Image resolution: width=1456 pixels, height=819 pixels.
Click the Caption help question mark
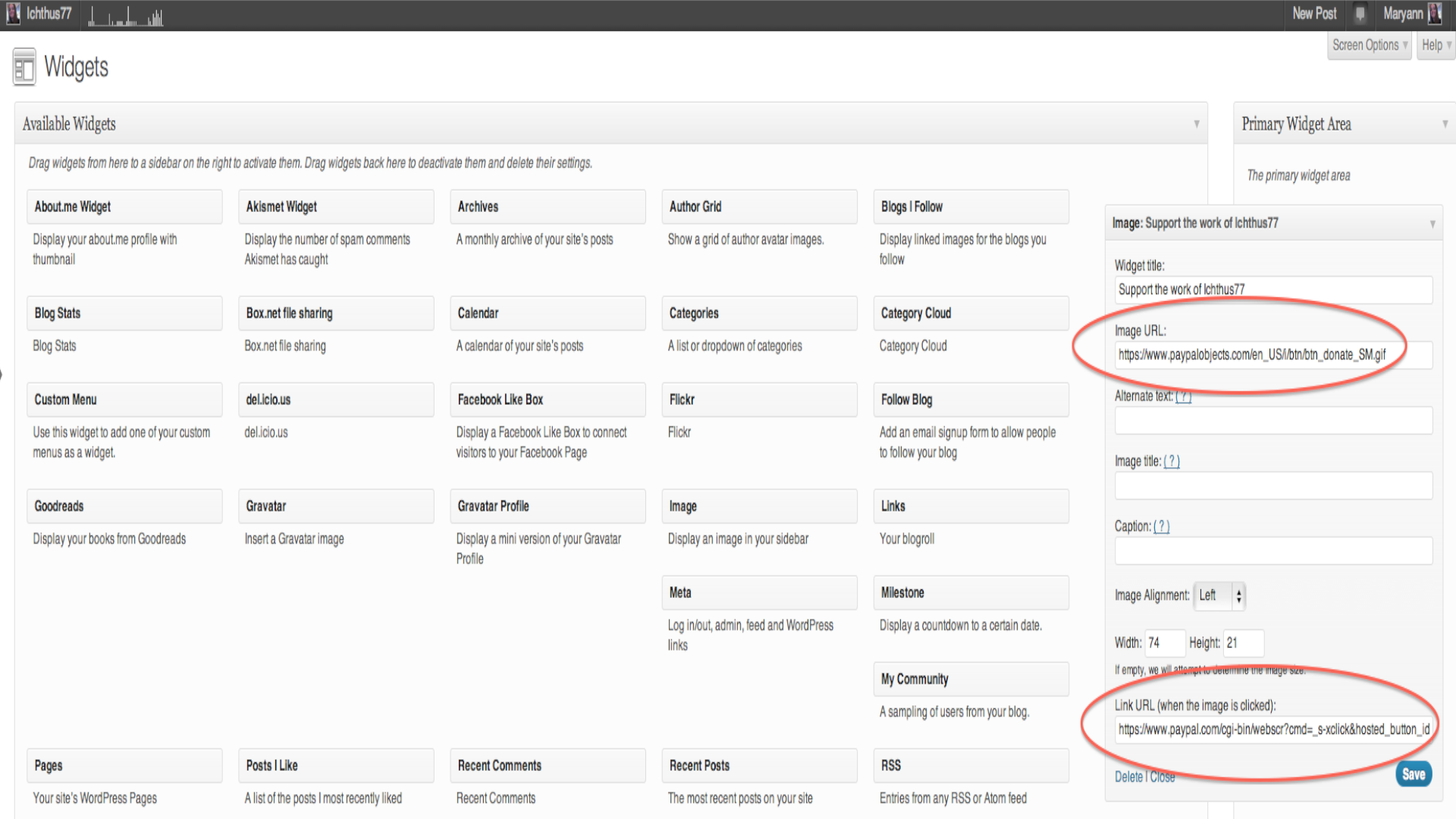[1161, 526]
